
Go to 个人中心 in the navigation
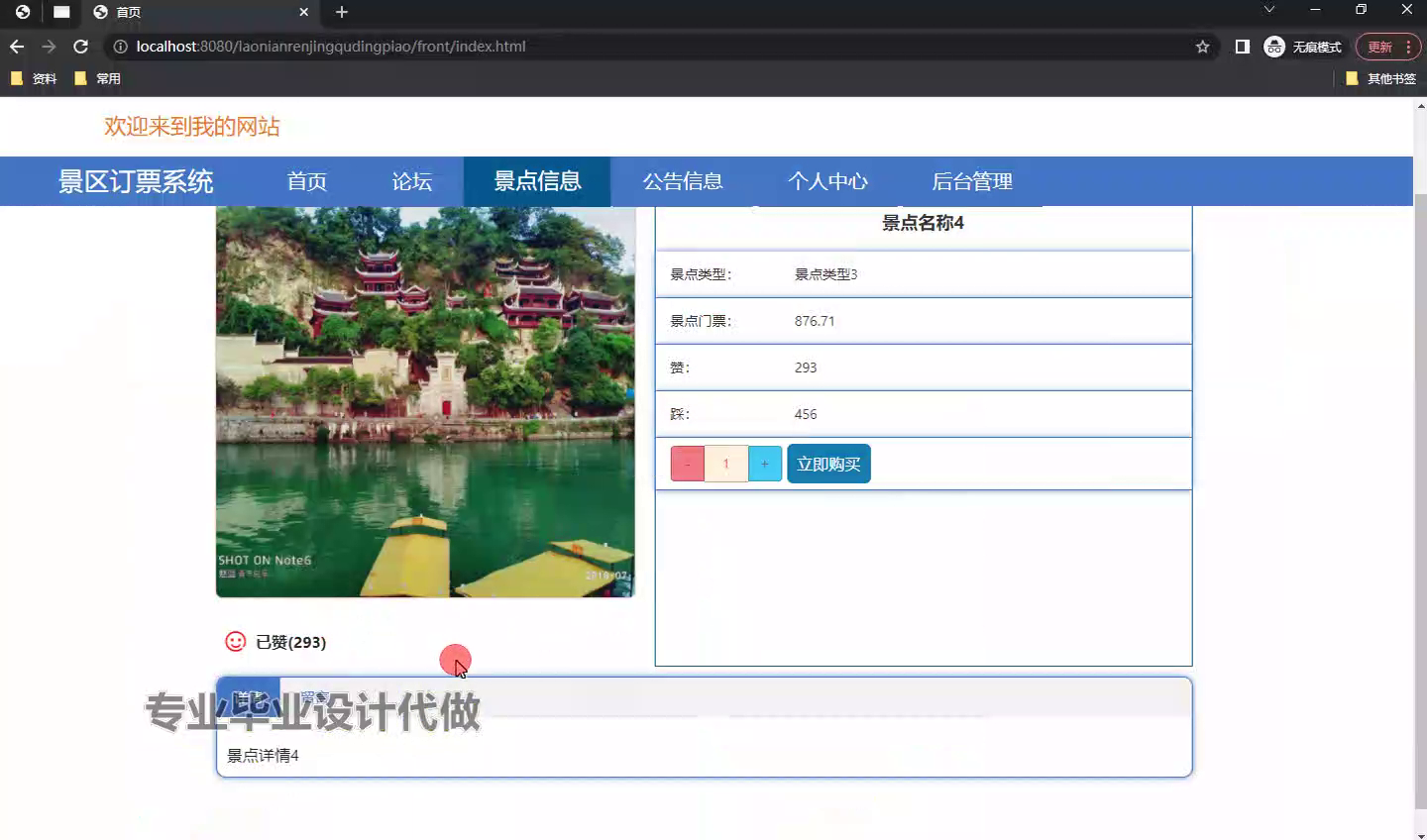(827, 181)
